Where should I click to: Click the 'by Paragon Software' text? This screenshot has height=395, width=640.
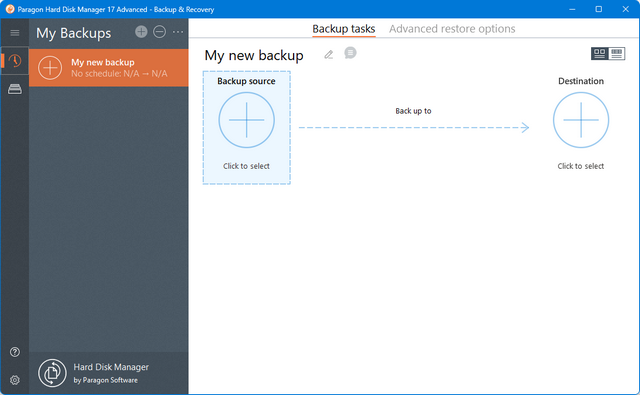point(106,380)
